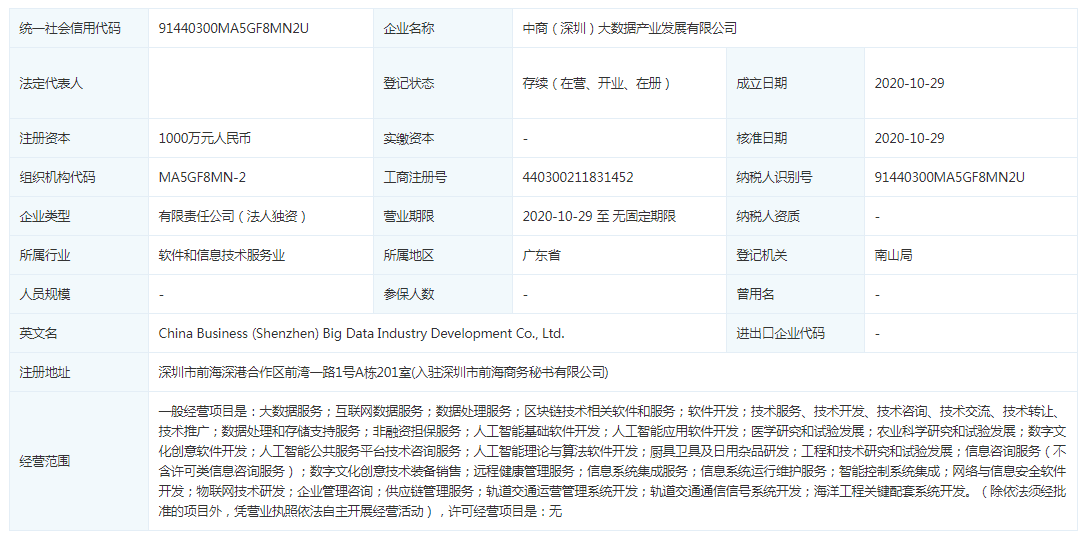This screenshot has height=547, width=1091.
Task: Click the 组织机构代码 label
Action: [57, 177]
